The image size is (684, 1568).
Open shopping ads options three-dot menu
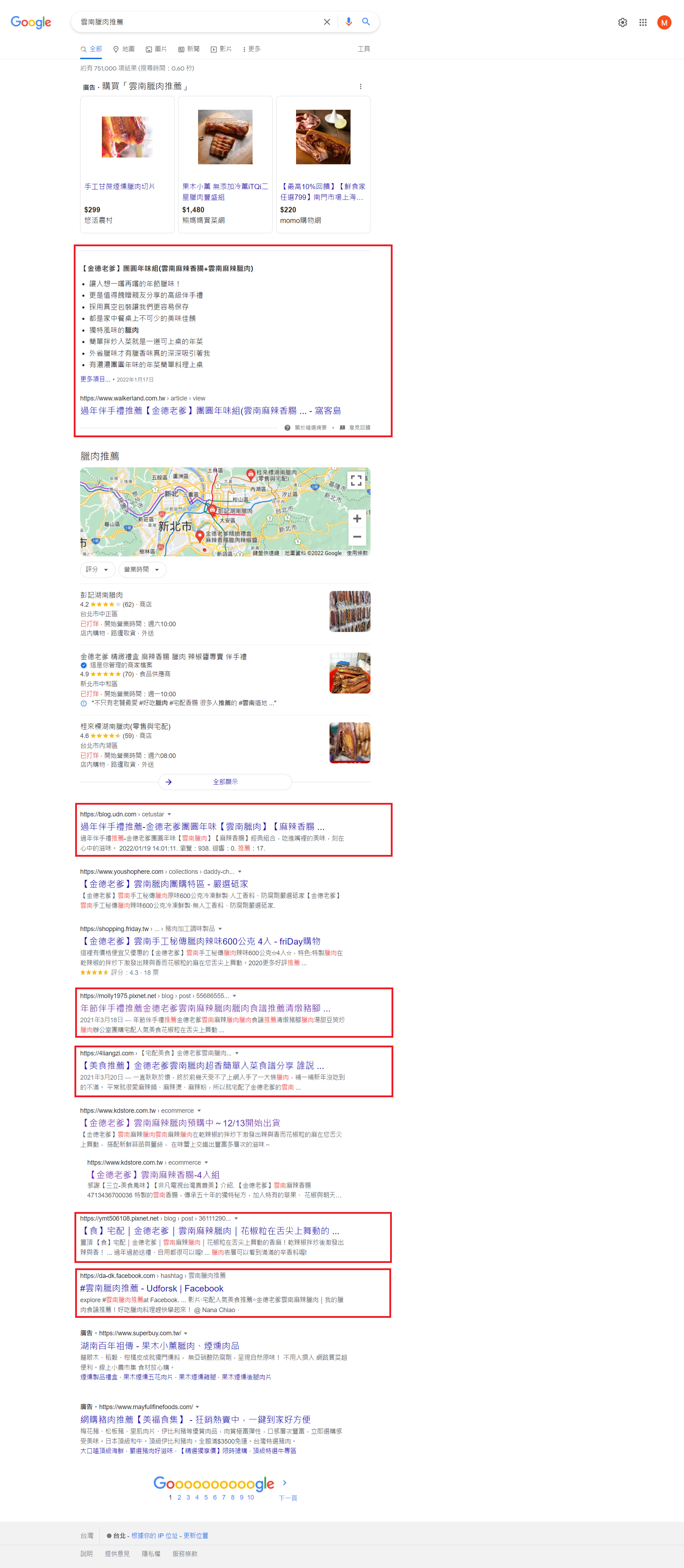(x=360, y=87)
